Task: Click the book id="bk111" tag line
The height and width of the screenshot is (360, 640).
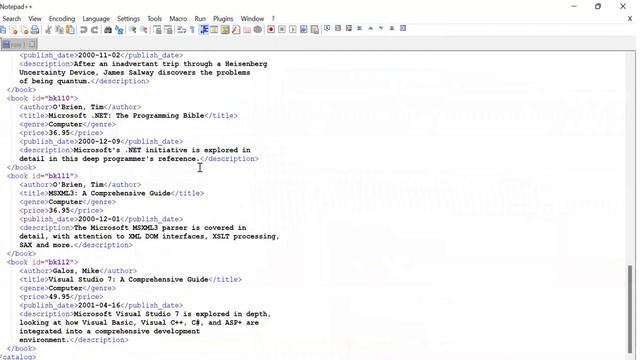Action: pos(42,176)
